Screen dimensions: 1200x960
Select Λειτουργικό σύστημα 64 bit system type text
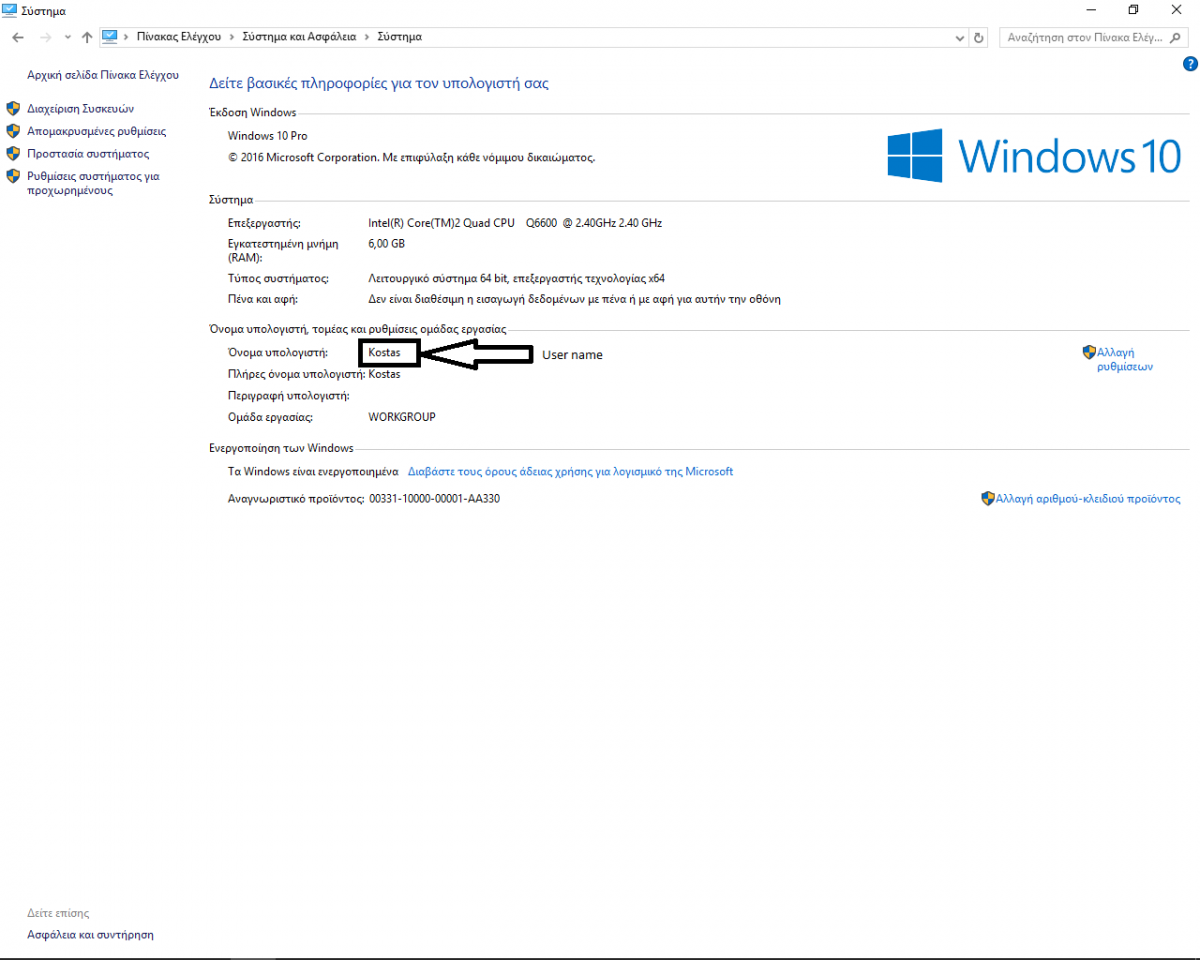click(517, 278)
